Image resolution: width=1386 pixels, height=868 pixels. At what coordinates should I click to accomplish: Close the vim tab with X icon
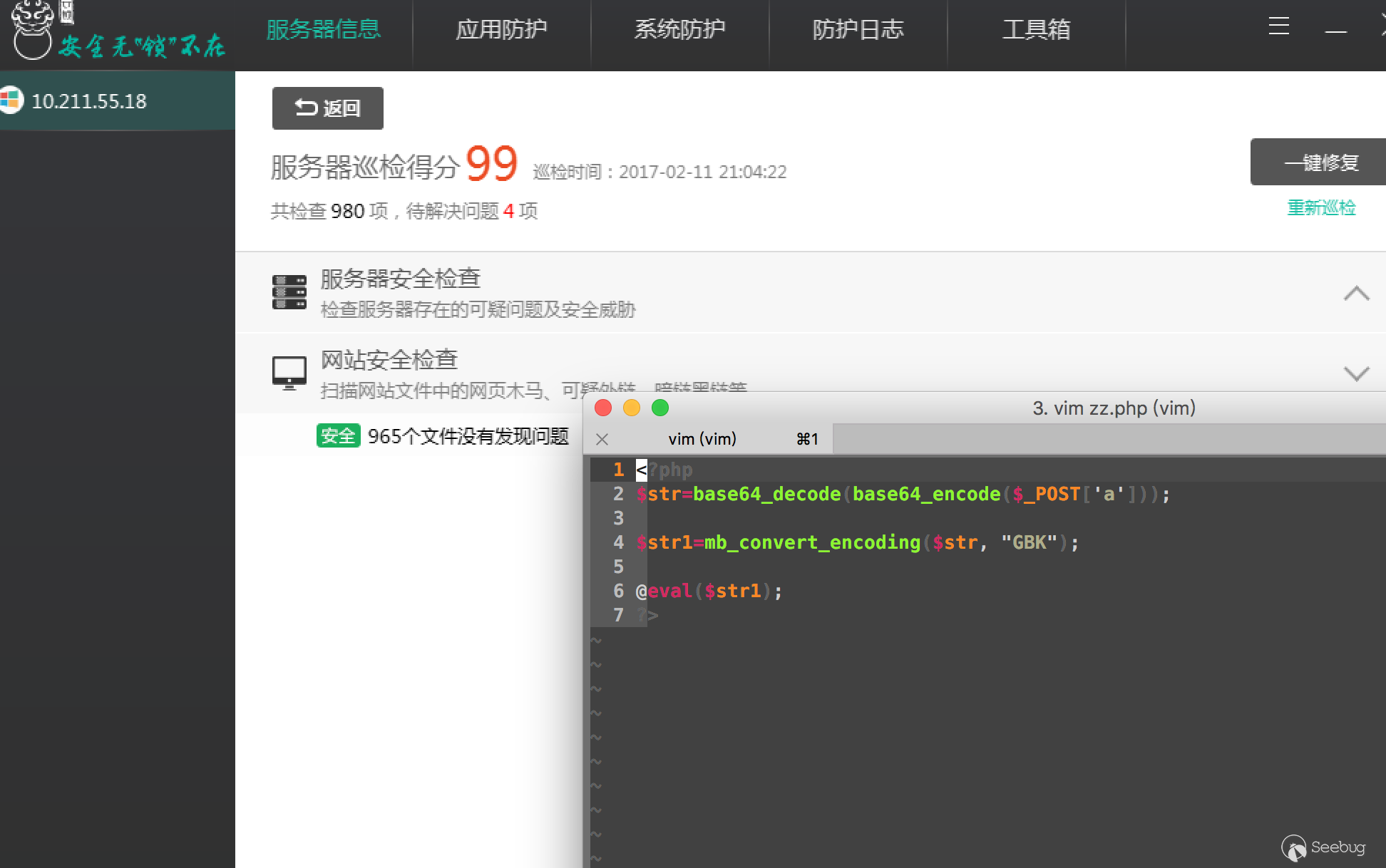tap(602, 439)
